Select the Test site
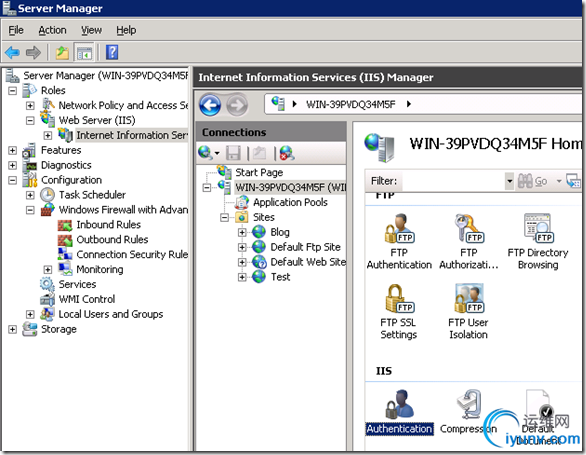The image size is (586, 455). pyautogui.click(x=280, y=277)
